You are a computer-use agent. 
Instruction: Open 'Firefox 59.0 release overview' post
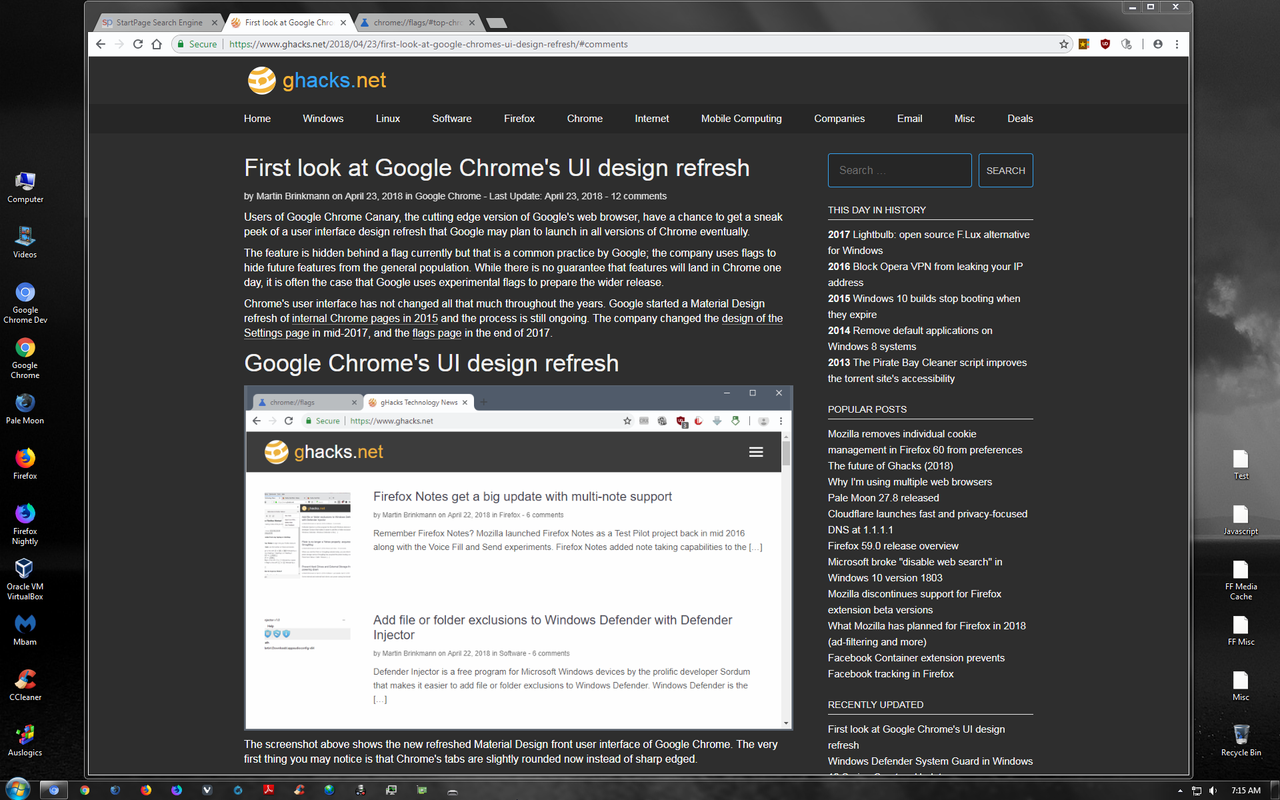click(893, 545)
